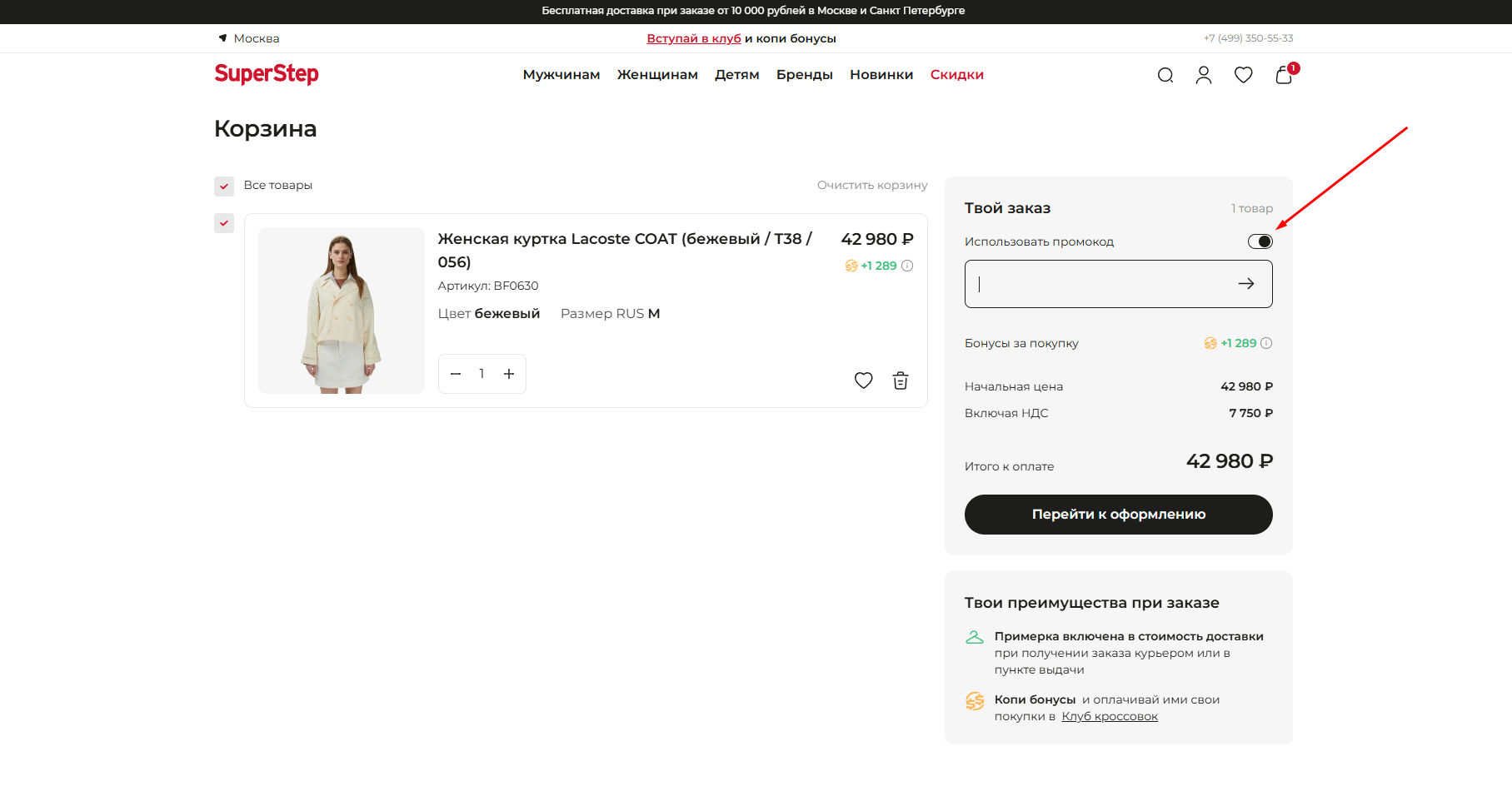Increase quantity with plus button
The width and height of the screenshot is (1512, 796).
[509, 374]
